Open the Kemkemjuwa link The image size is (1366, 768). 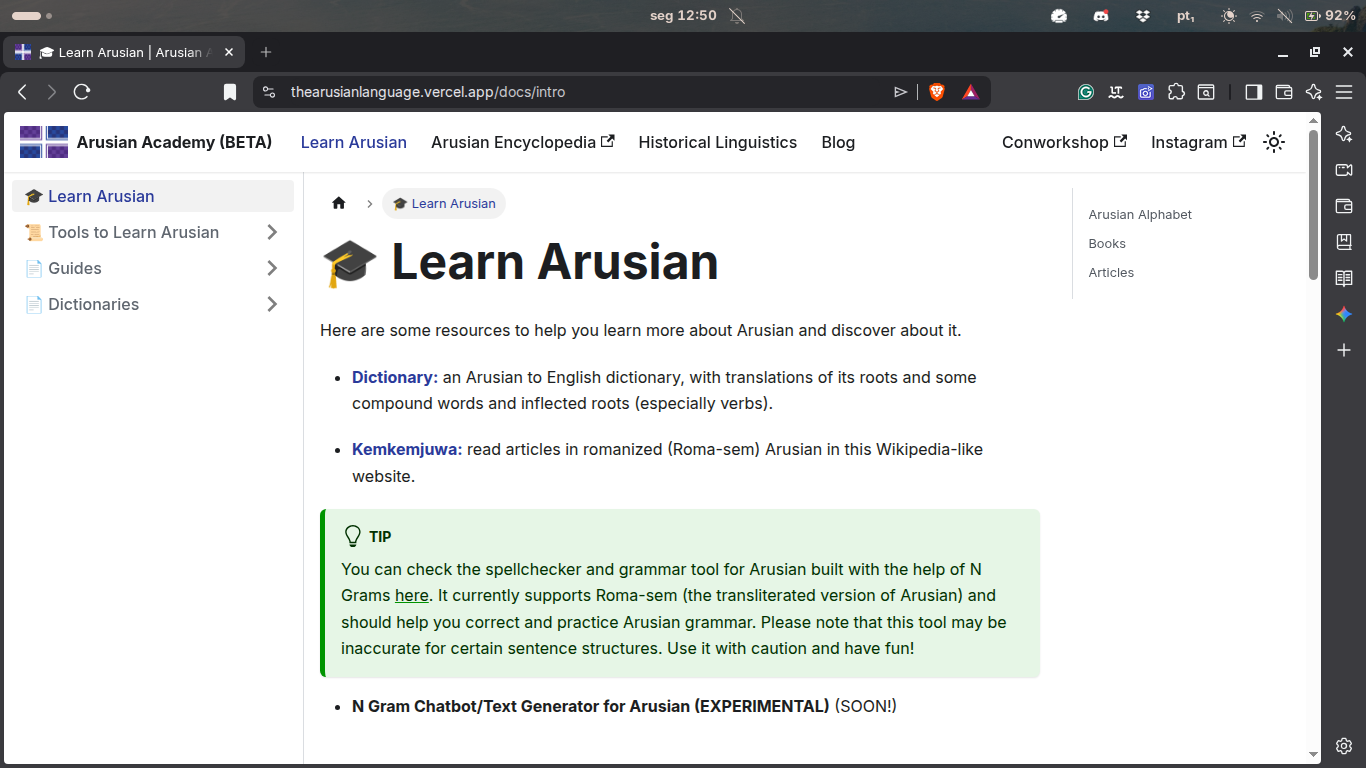404,449
